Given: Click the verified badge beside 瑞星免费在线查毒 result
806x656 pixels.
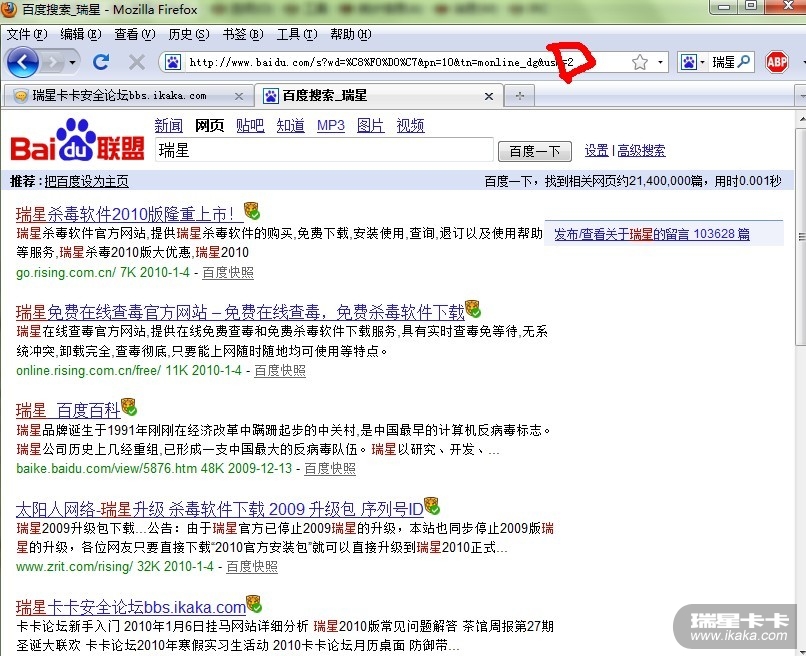Looking at the screenshot, I should 473,308.
